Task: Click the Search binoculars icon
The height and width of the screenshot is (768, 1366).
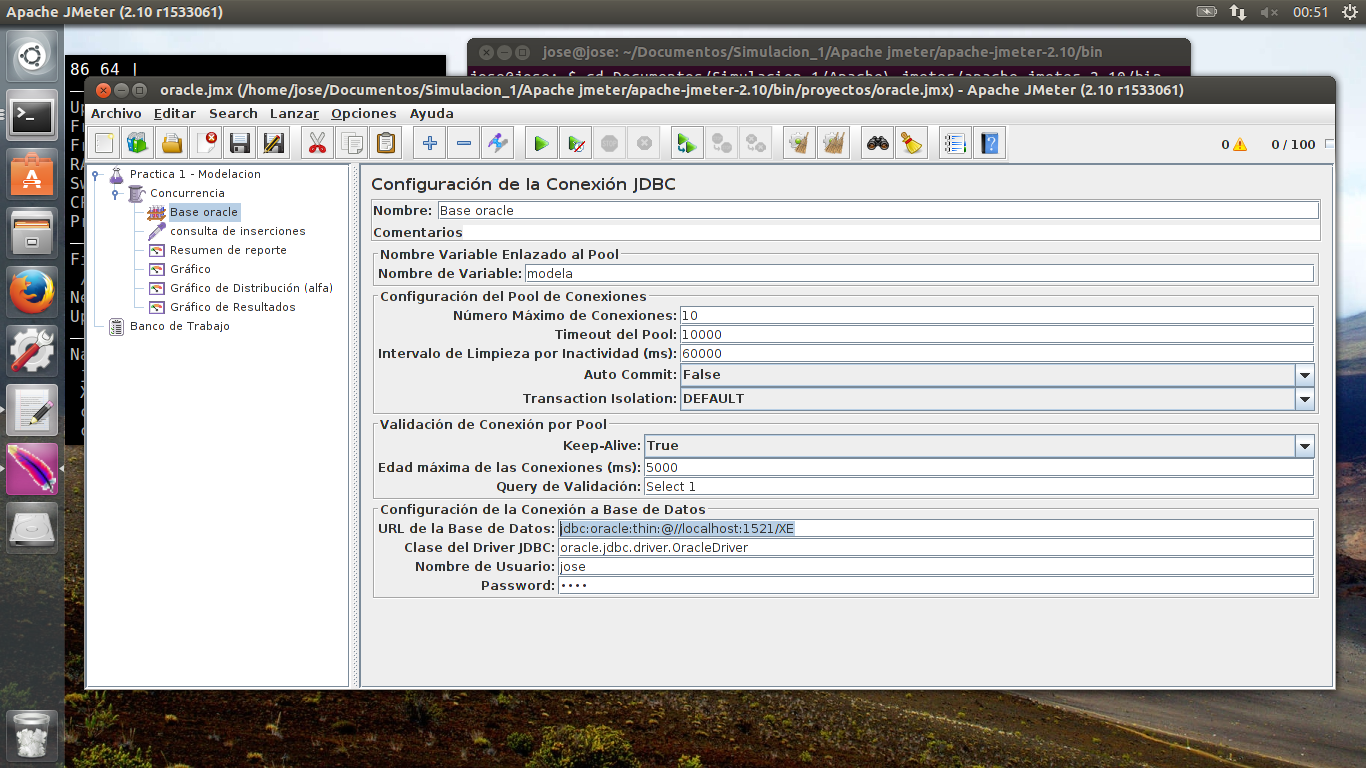Action: (x=878, y=144)
